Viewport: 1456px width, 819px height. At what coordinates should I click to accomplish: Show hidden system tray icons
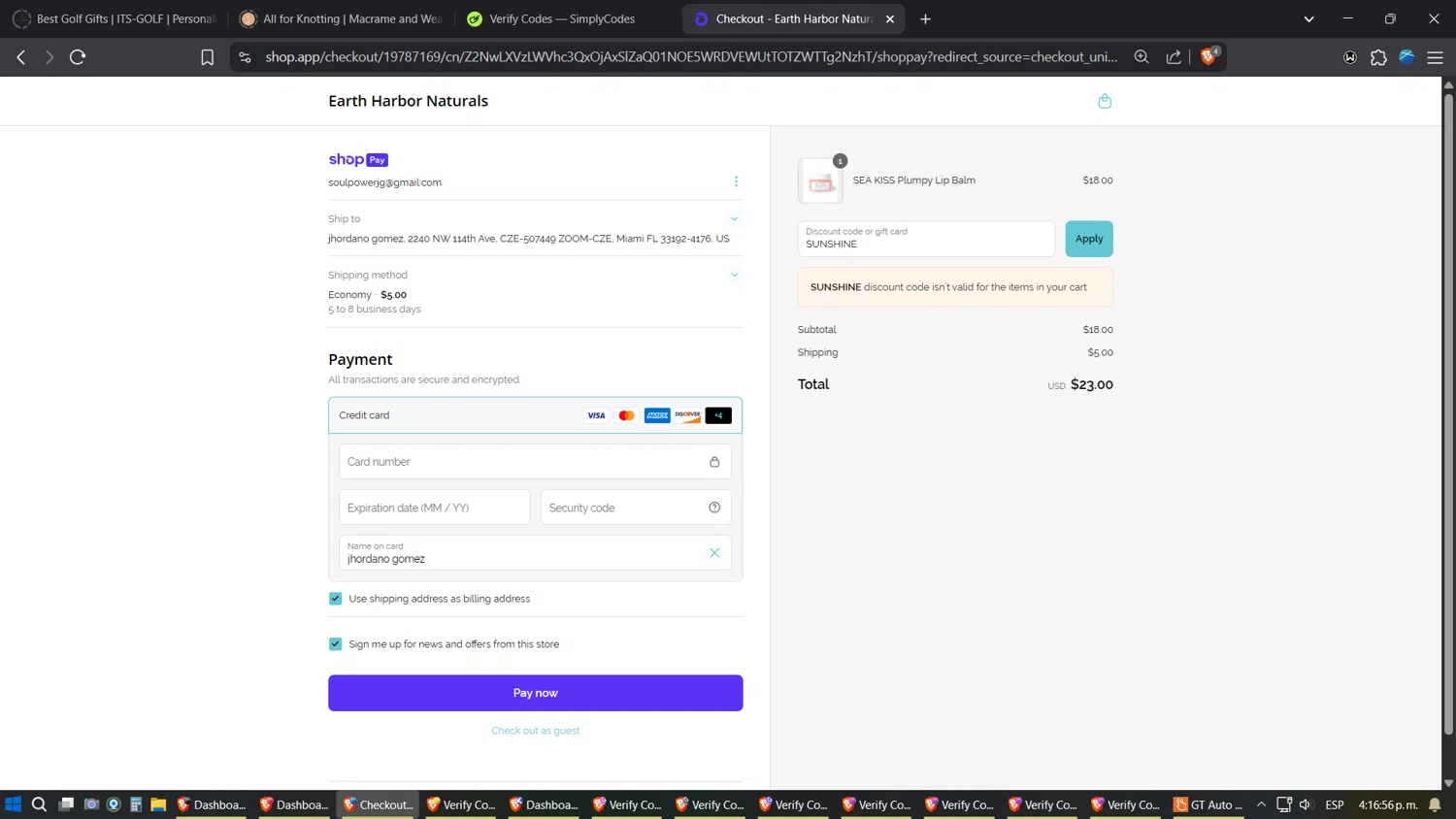pos(1262,804)
